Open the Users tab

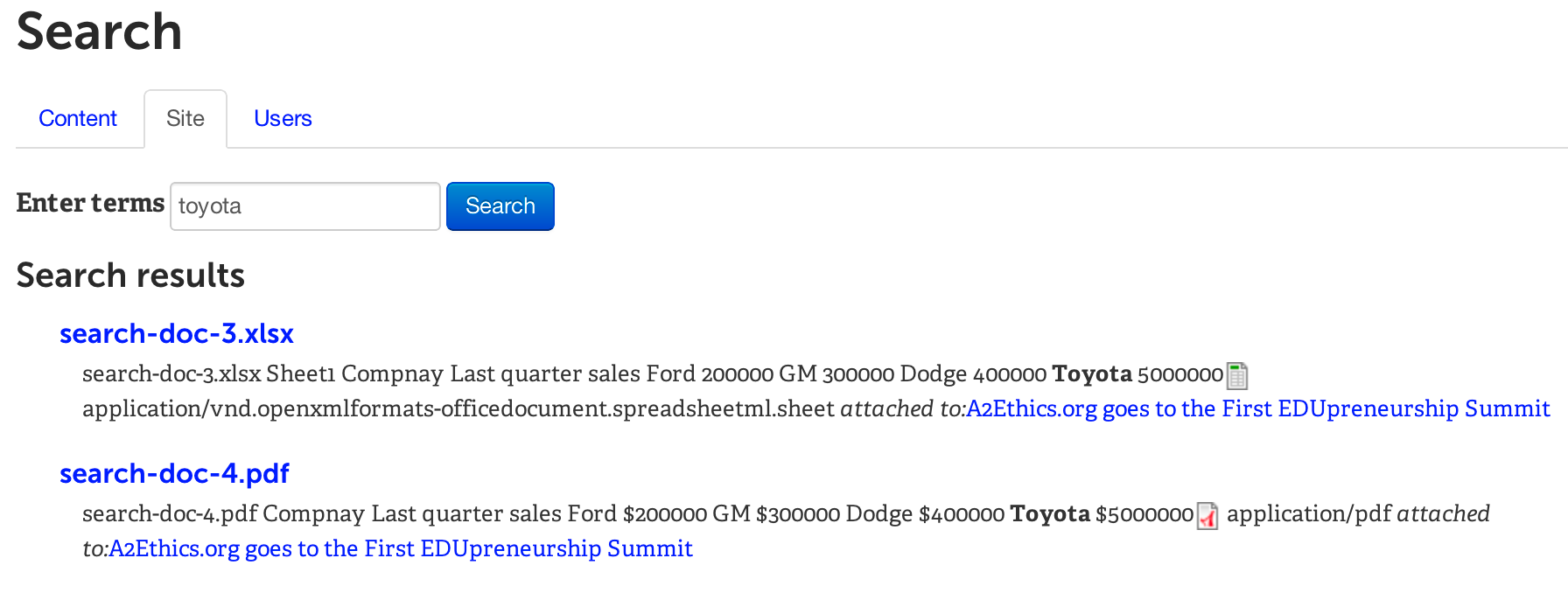(283, 118)
